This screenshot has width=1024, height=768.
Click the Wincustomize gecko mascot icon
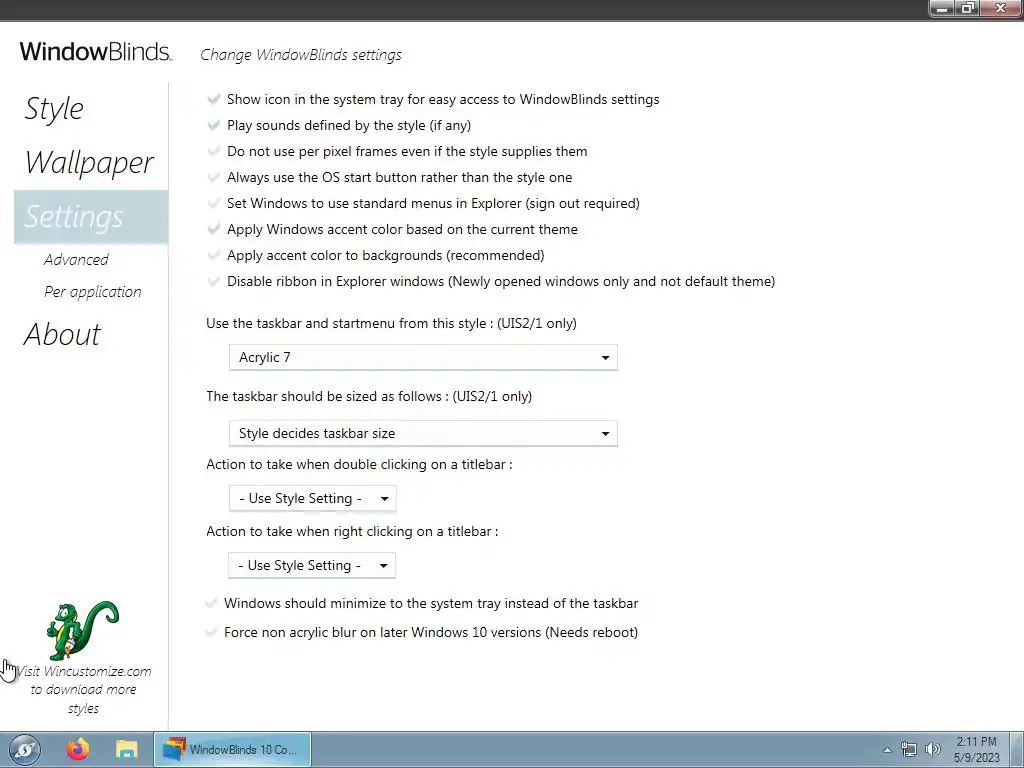click(83, 630)
